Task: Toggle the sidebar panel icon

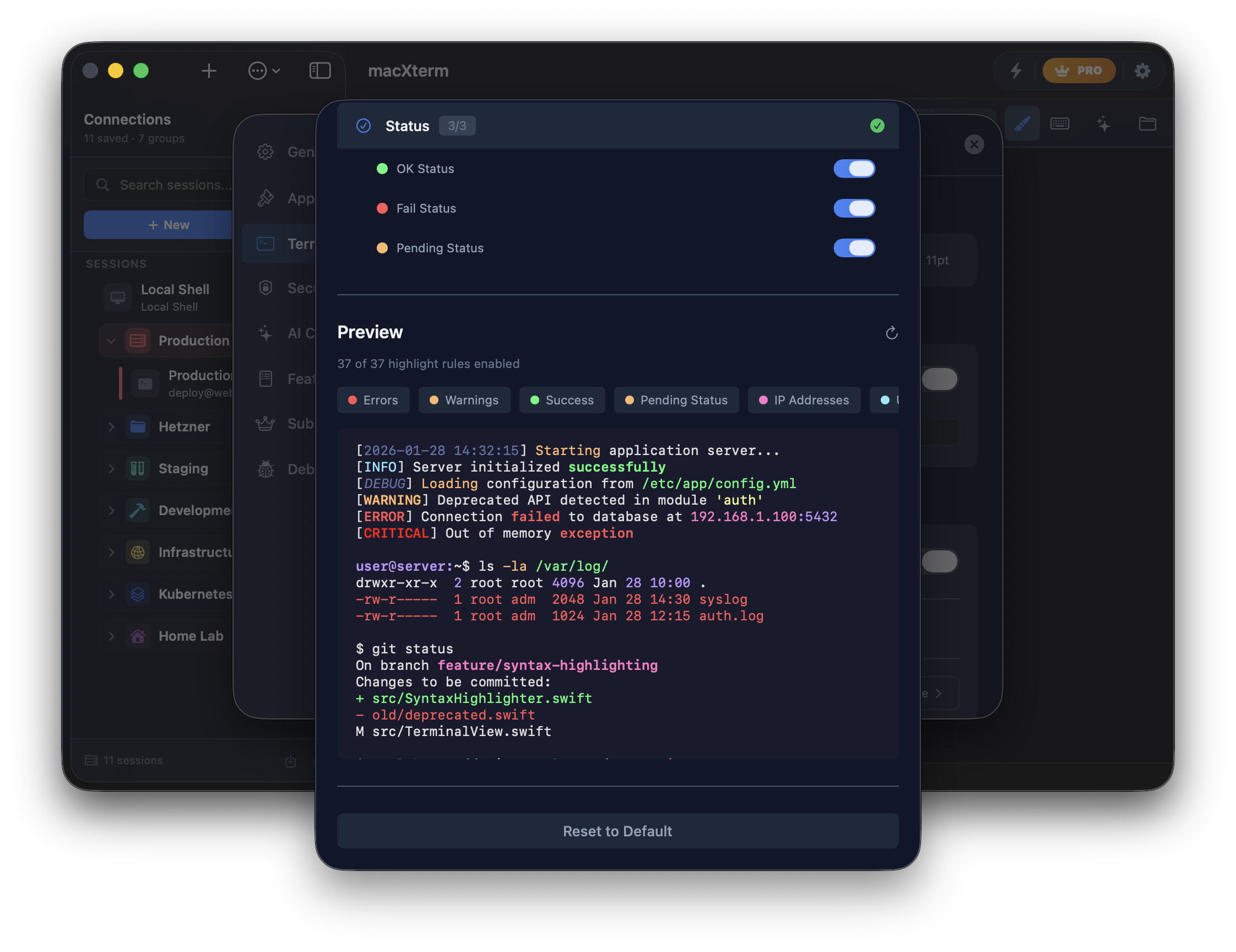Action: pos(320,71)
